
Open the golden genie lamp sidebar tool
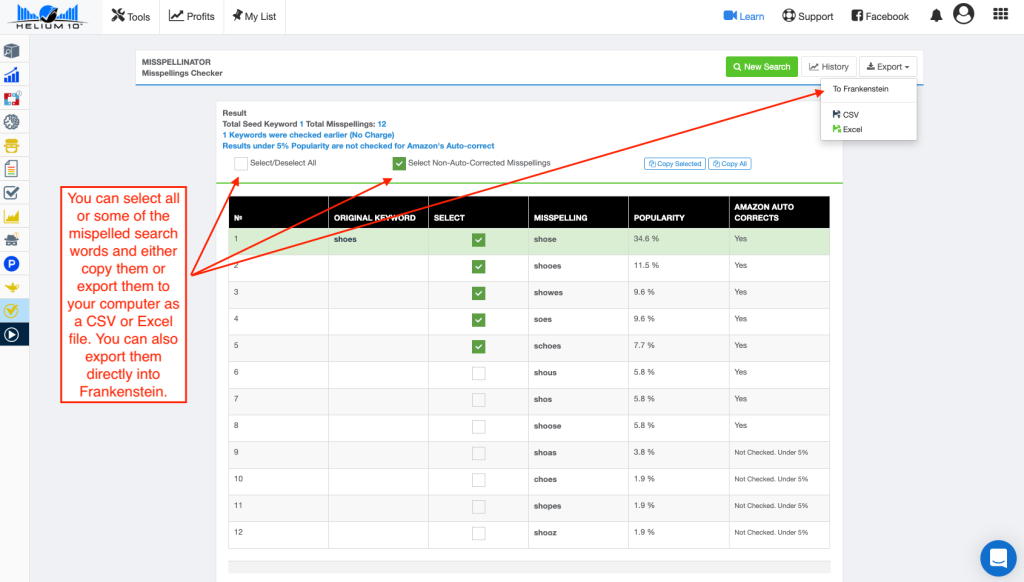pyautogui.click(x=12, y=286)
